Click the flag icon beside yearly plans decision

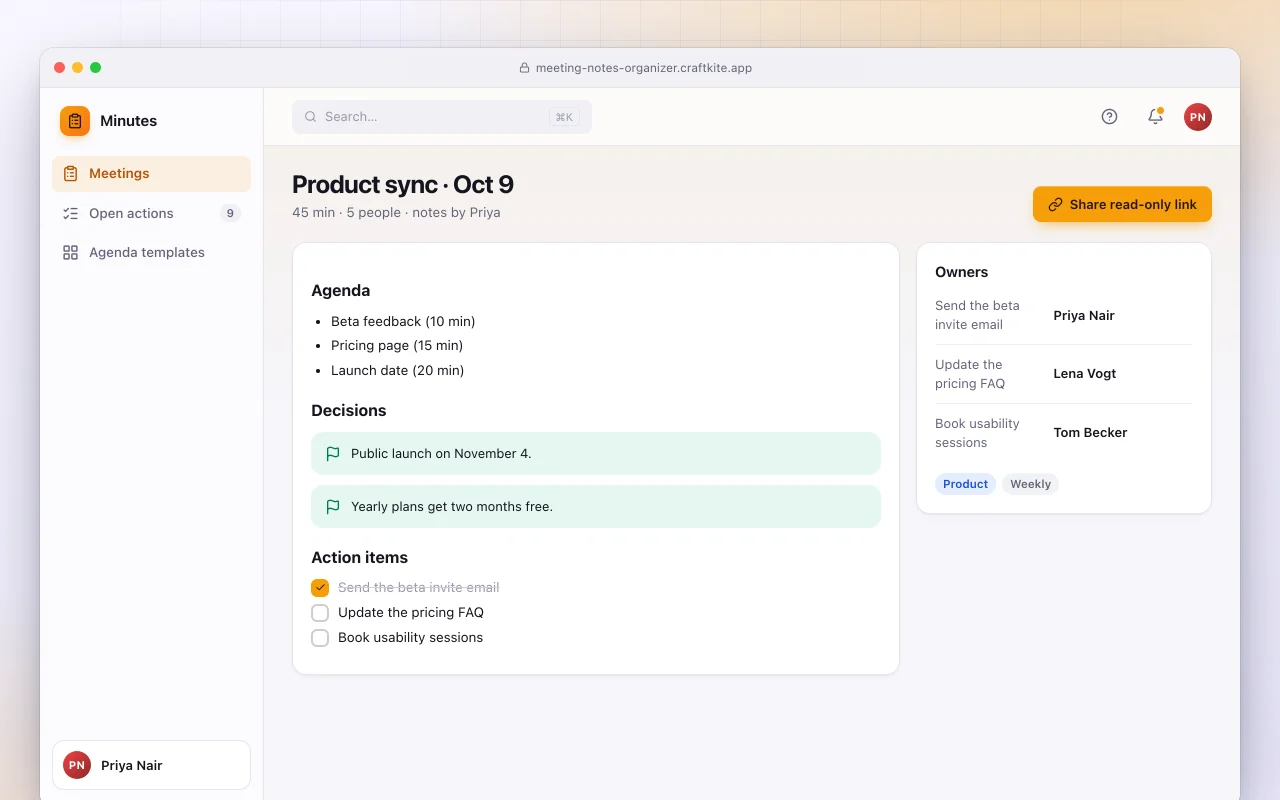click(x=333, y=507)
